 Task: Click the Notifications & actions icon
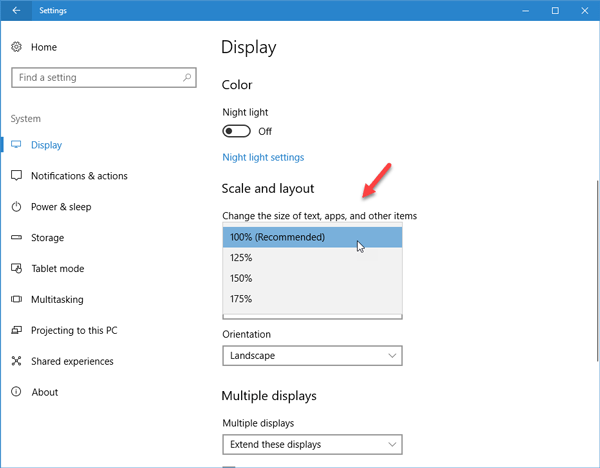coord(16,176)
